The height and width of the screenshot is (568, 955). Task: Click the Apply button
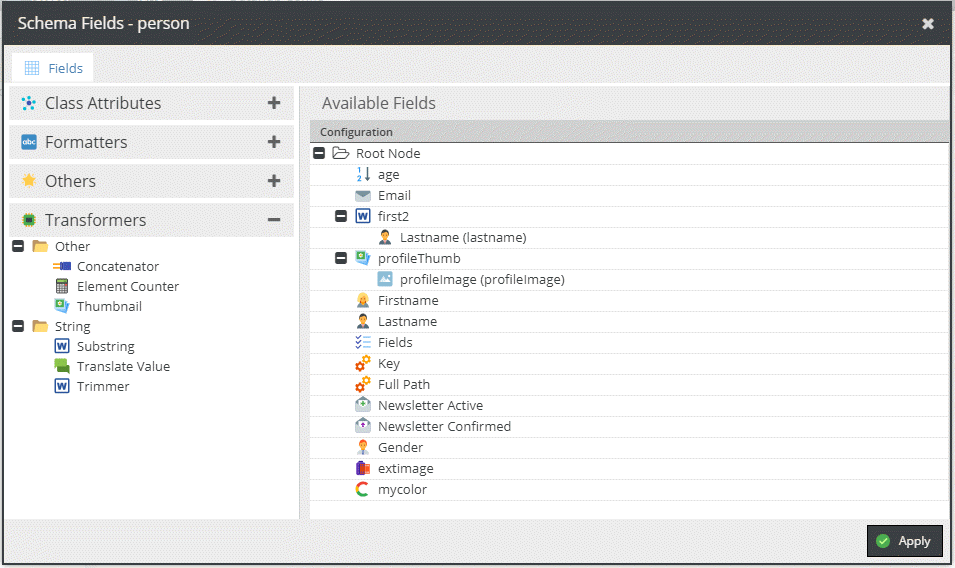(903, 541)
